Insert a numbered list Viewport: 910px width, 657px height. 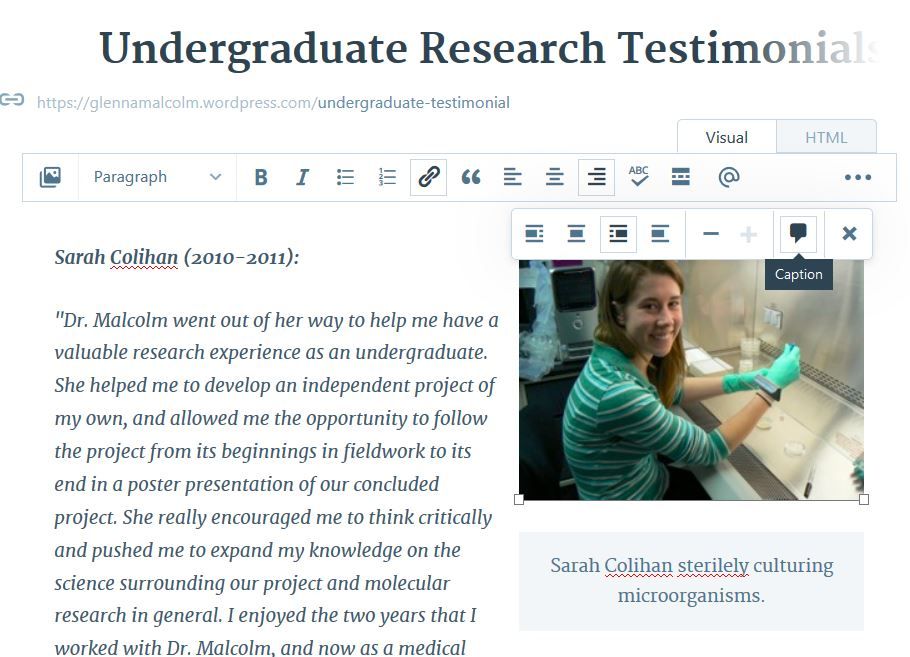coord(387,177)
